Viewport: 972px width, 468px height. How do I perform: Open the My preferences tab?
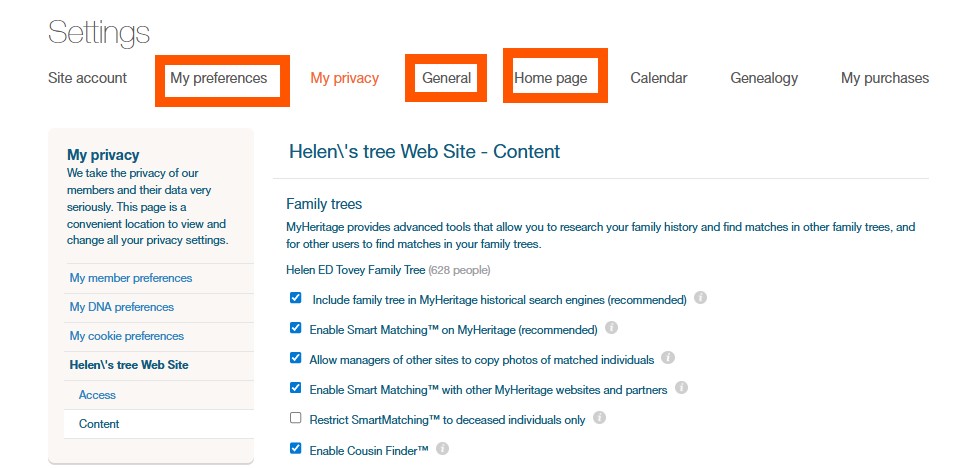coord(219,78)
